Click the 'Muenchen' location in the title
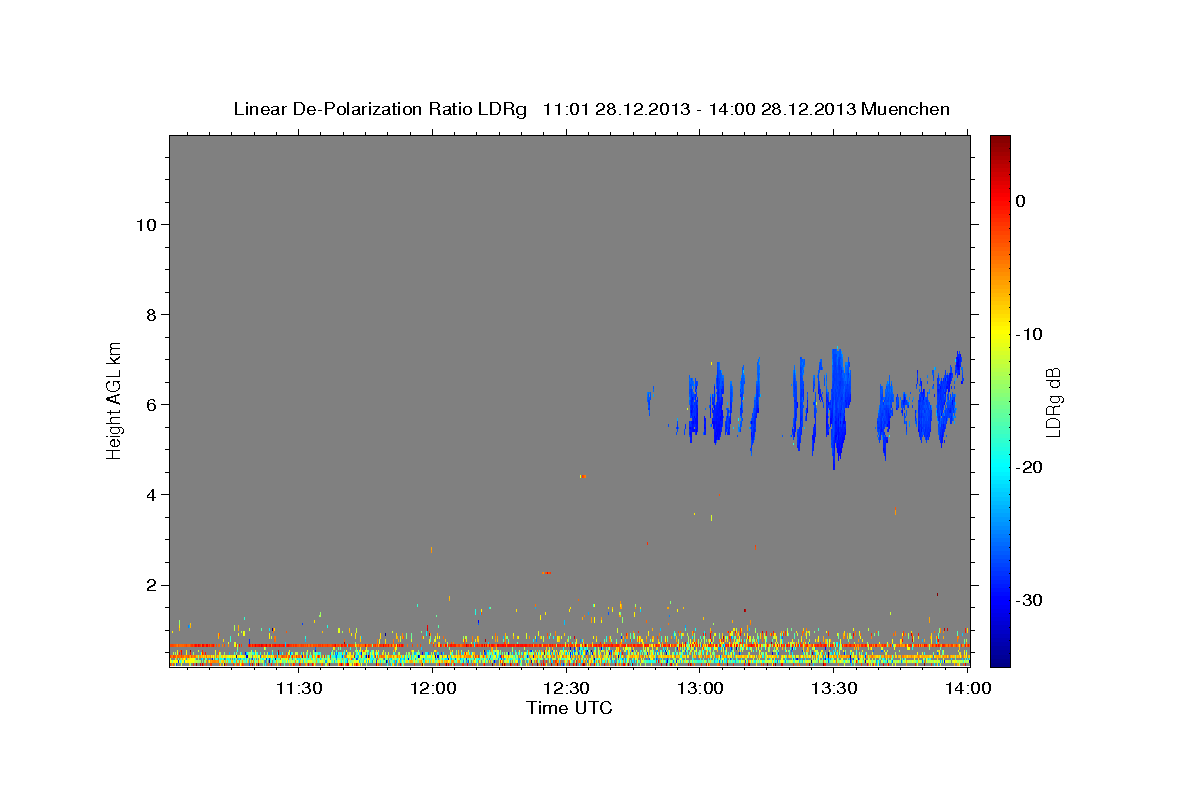Image resolution: width=1200 pixels, height=800 pixels. click(x=907, y=109)
